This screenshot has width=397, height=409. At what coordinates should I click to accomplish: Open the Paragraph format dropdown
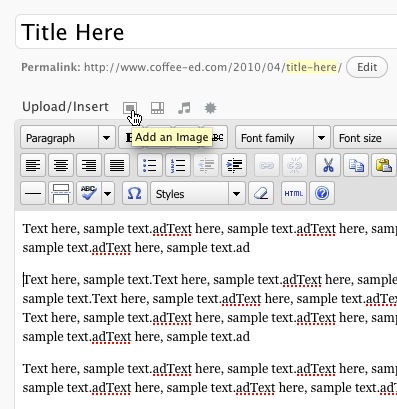68,137
